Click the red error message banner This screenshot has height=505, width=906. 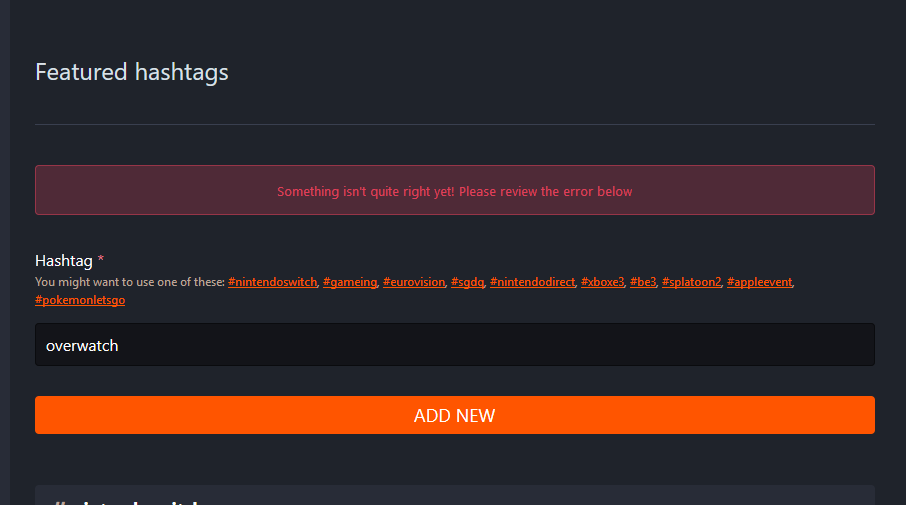click(455, 190)
